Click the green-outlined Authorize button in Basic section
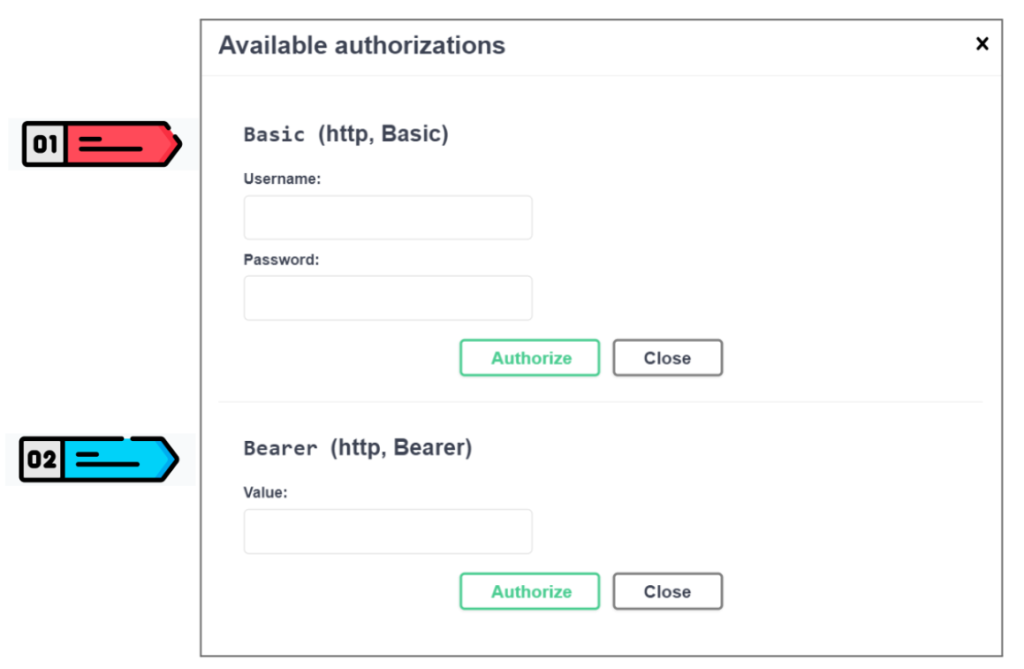This screenshot has height=669, width=1024. (x=529, y=357)
